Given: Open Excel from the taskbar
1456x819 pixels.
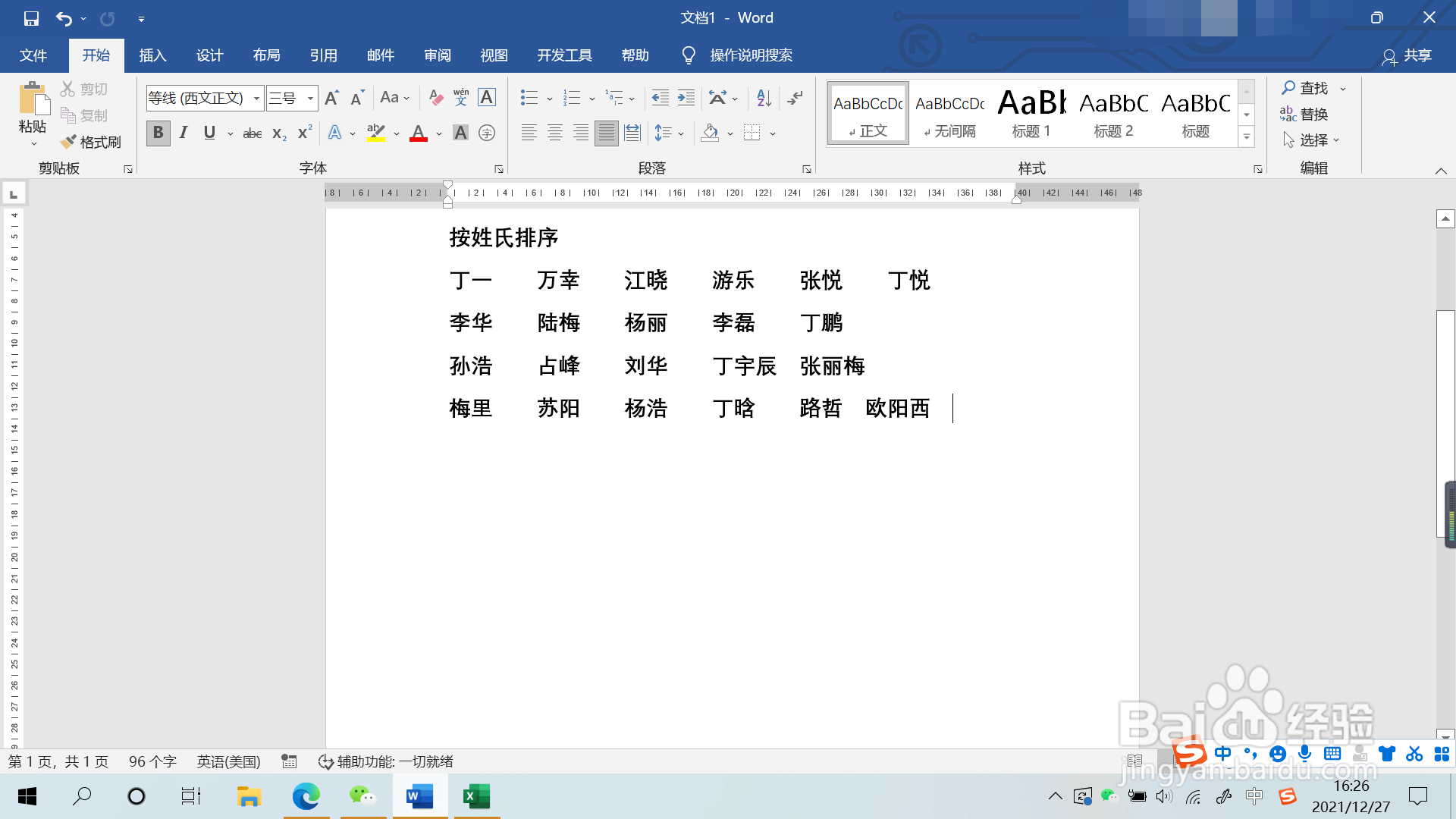Looking at the screenshot, I should click(476, 796).
